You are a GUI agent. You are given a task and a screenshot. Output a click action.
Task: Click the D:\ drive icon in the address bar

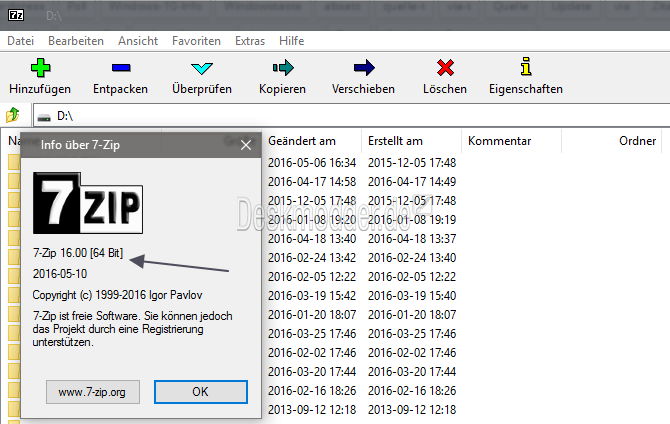pyautogui.click(x=44, y=117)
